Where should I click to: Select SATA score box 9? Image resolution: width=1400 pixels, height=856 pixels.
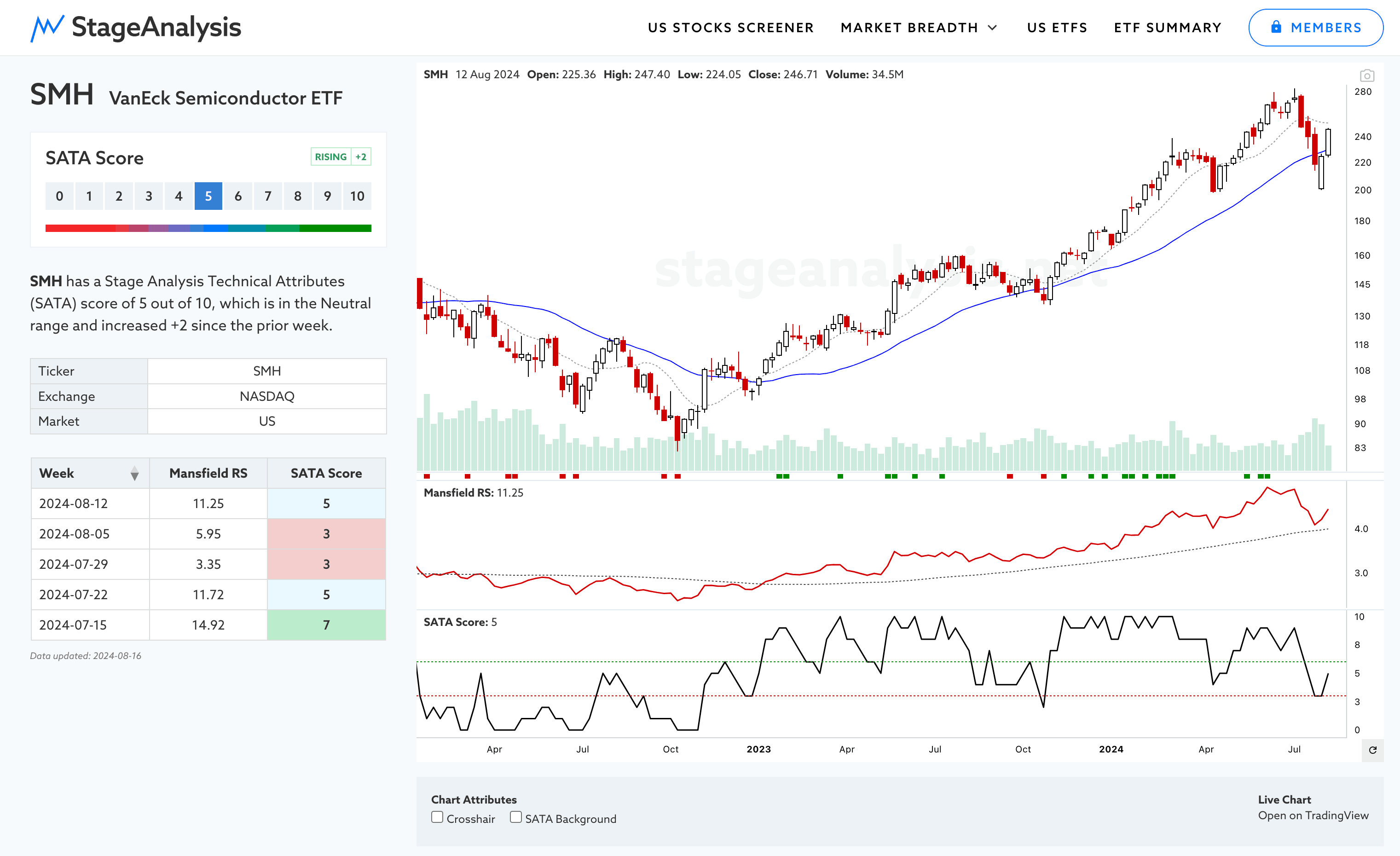[328, 196]
